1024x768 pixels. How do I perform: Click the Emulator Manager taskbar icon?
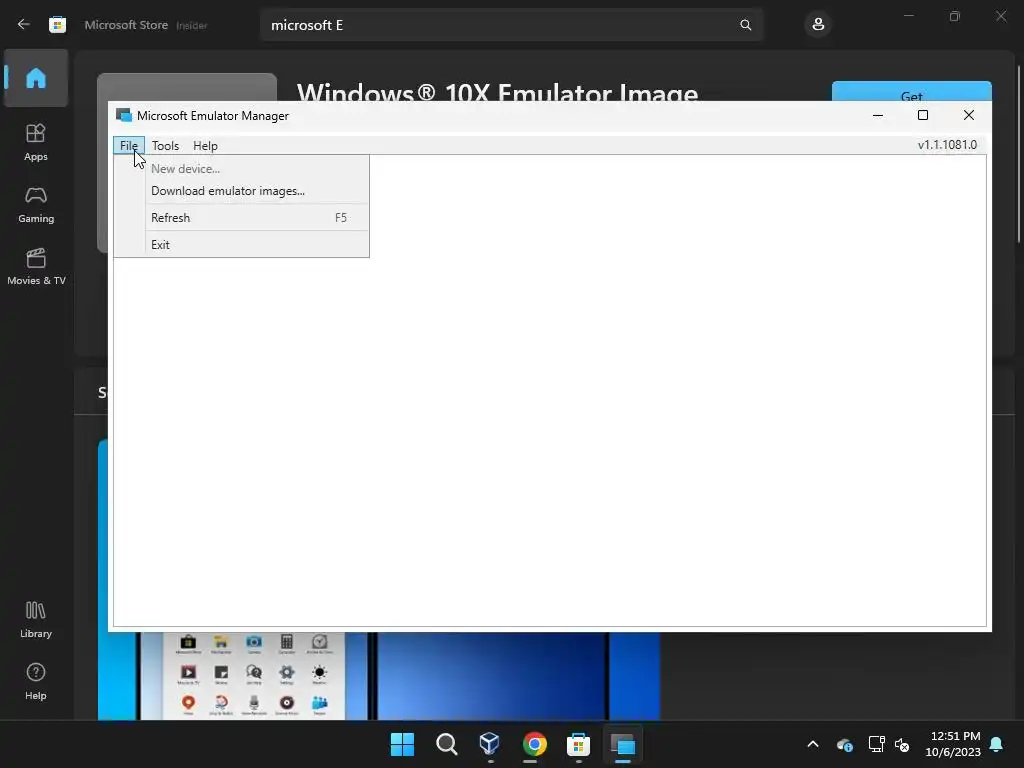pos(622,744)
